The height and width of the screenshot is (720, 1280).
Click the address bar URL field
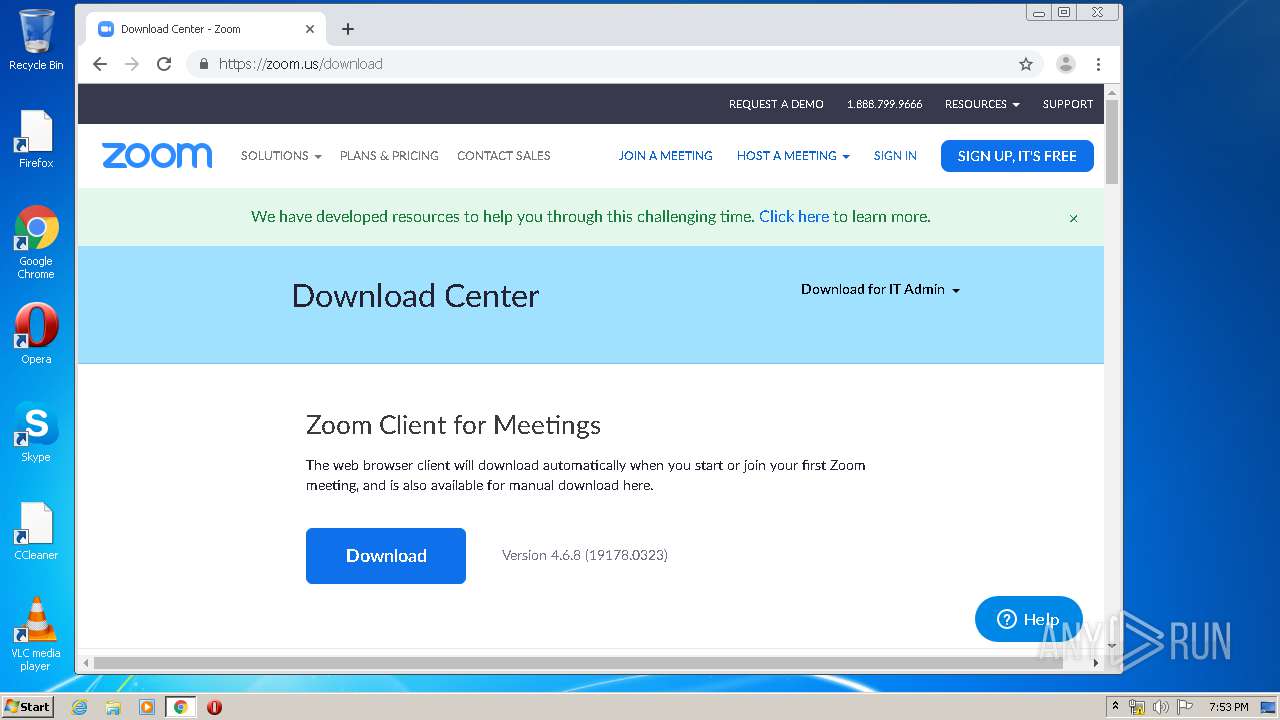[615, 64]
